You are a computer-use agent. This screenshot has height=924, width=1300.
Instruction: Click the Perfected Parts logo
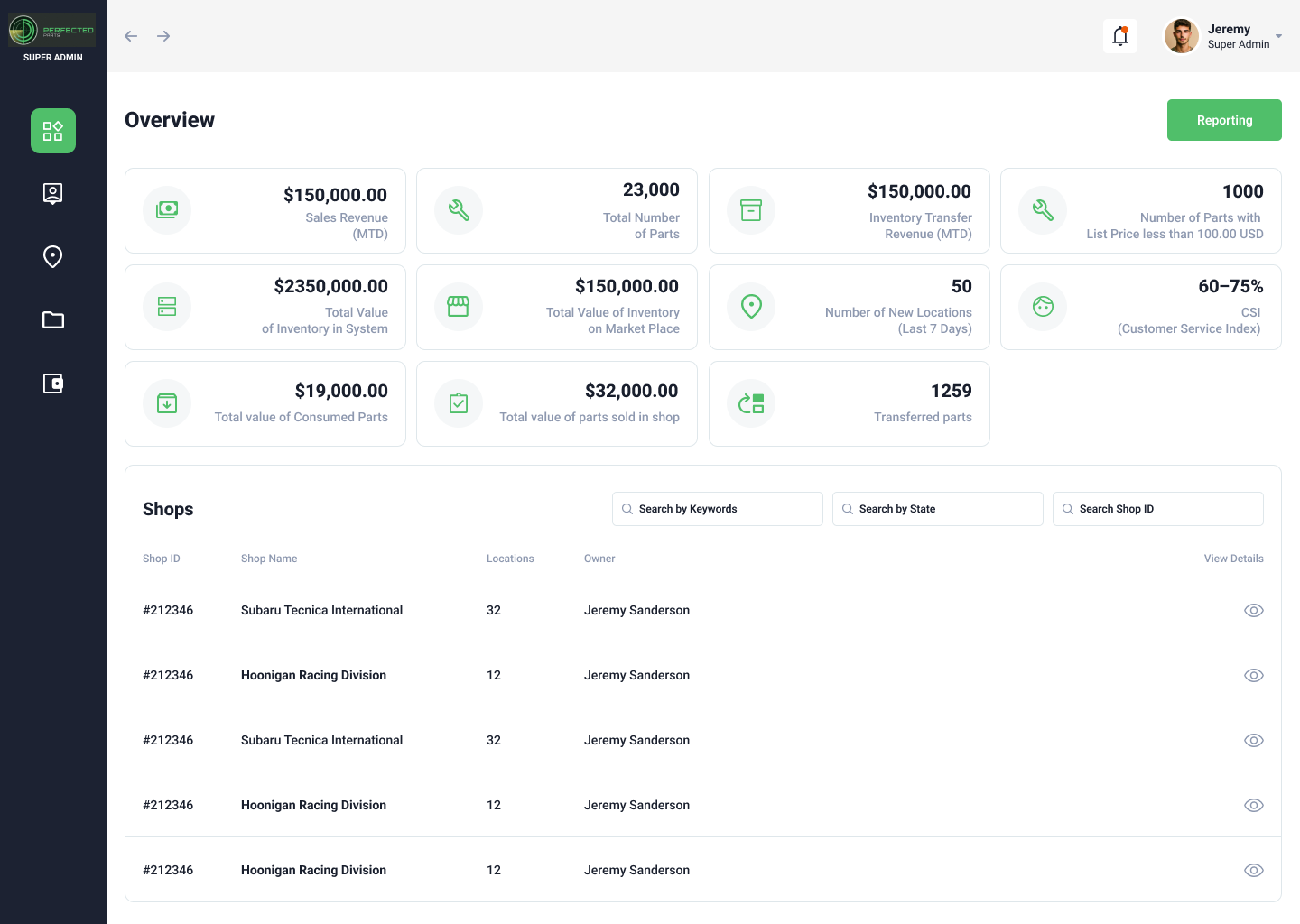coord(52,30)
